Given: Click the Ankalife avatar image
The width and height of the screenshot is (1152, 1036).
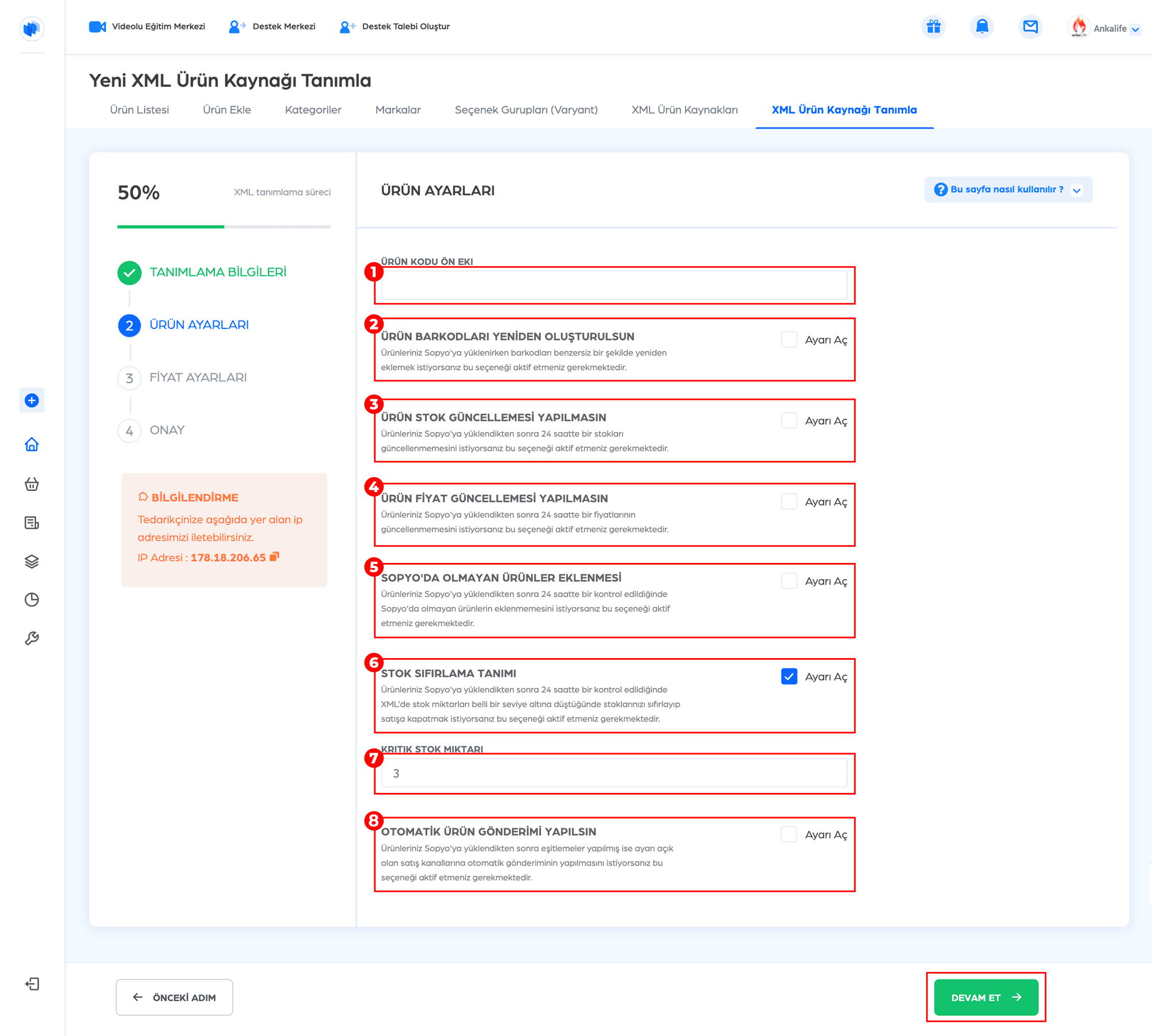Looking at the screenshot, I should pyautogui.click(x=1079, y=27).
